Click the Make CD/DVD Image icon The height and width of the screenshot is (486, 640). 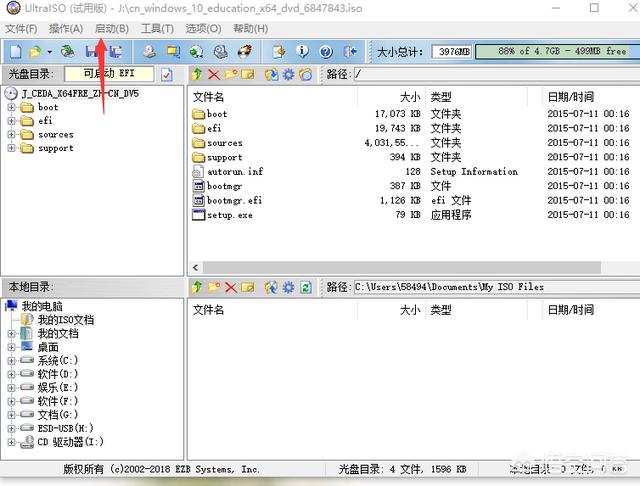point(149,51)
